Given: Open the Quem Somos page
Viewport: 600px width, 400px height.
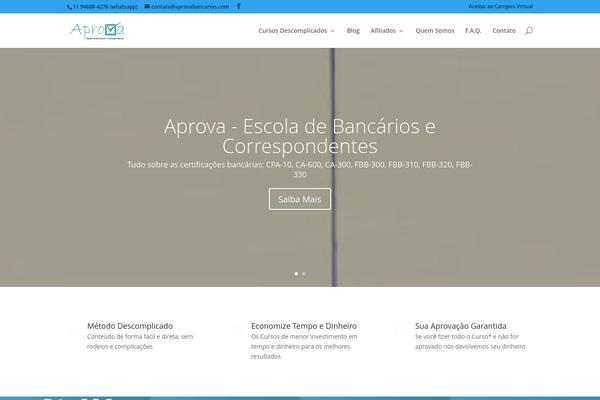Looking at the screenshot, I should tap(435, 31).
